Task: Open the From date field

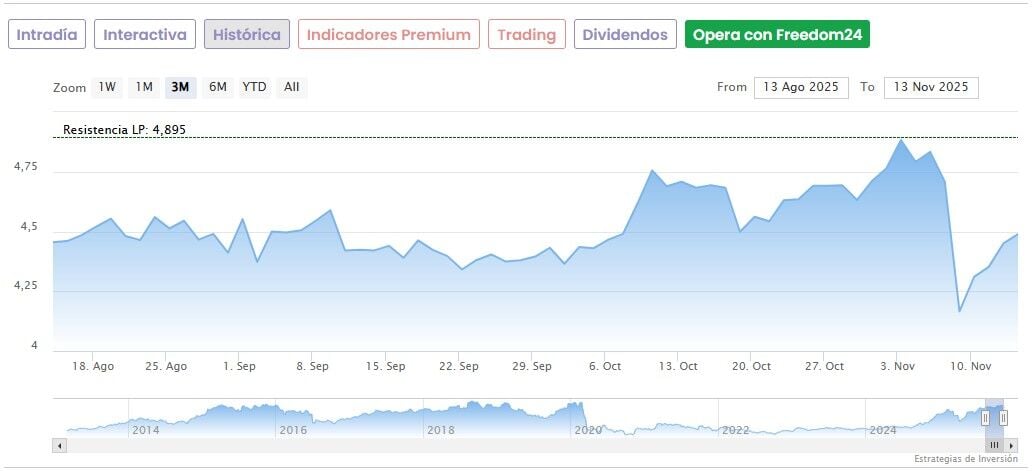Action: 801,87
